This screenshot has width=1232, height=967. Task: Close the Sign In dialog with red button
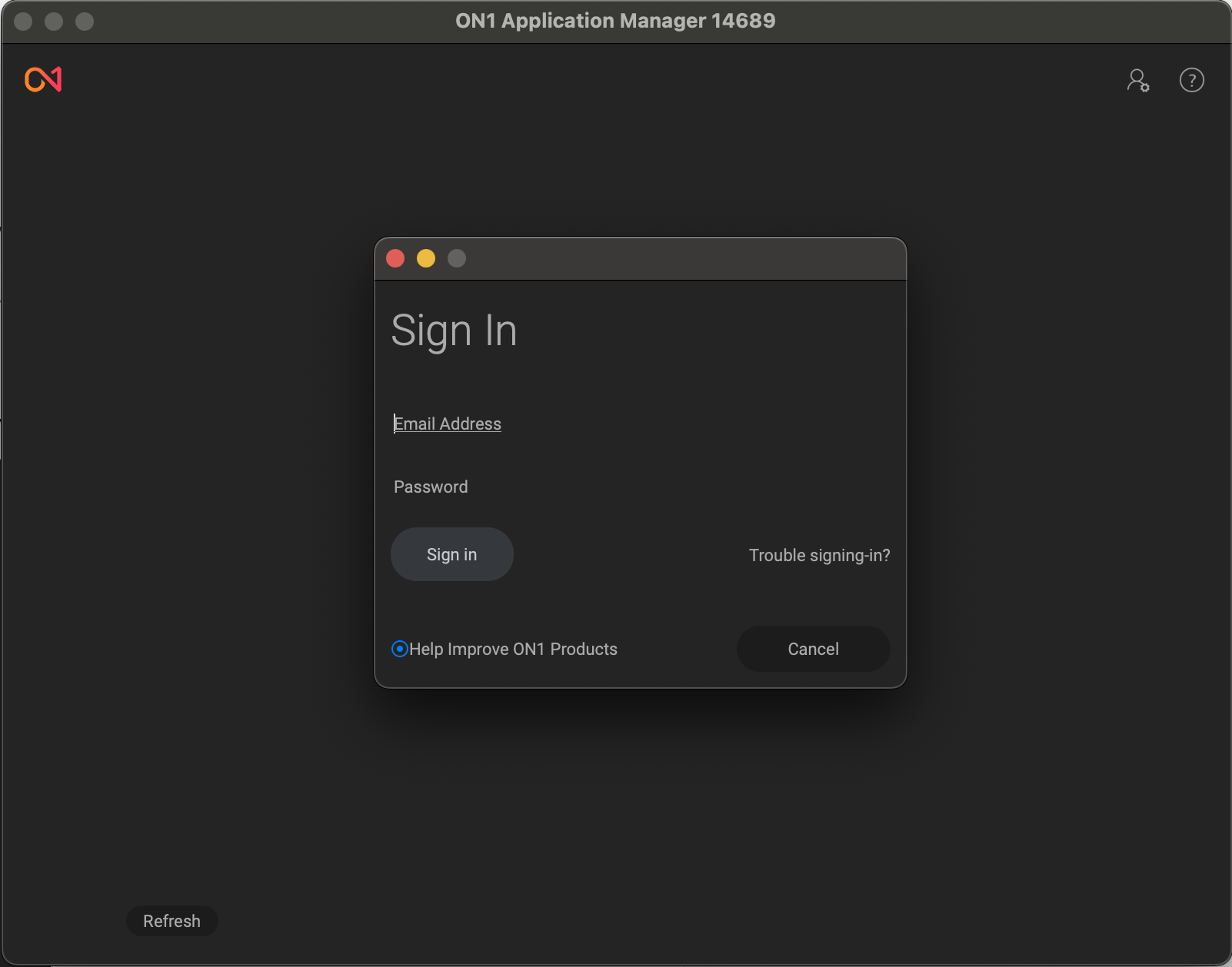[395, 258]
